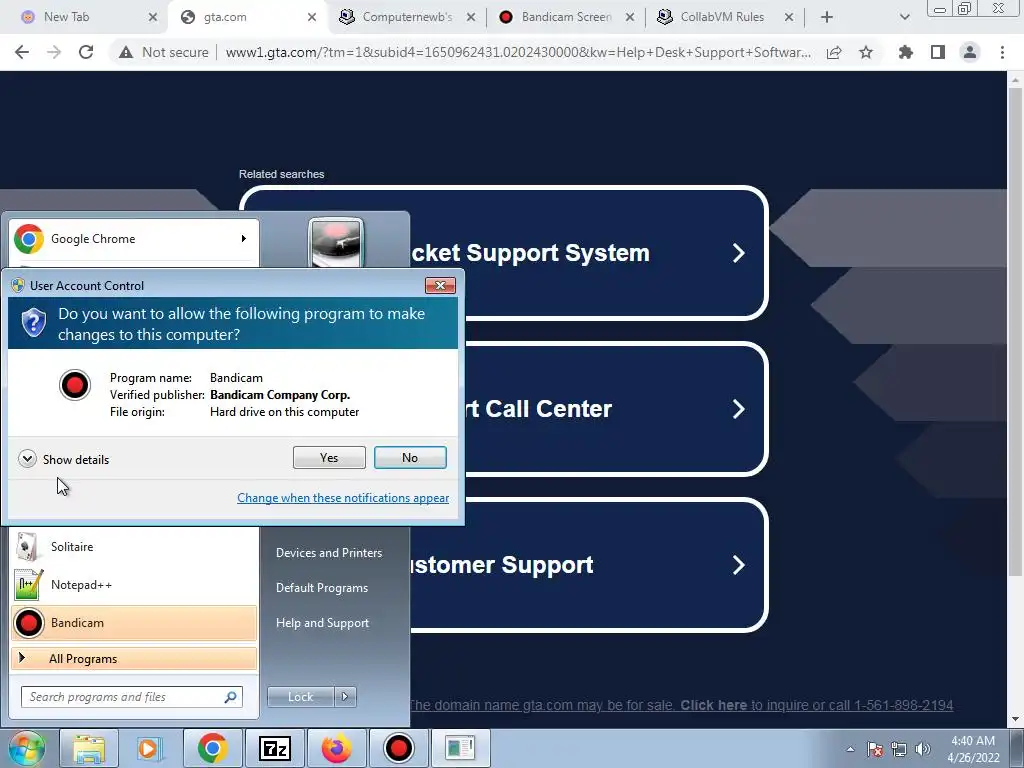Open Google Chrome from taskbar
The image size is (1024, 768).
coord(212,748)
